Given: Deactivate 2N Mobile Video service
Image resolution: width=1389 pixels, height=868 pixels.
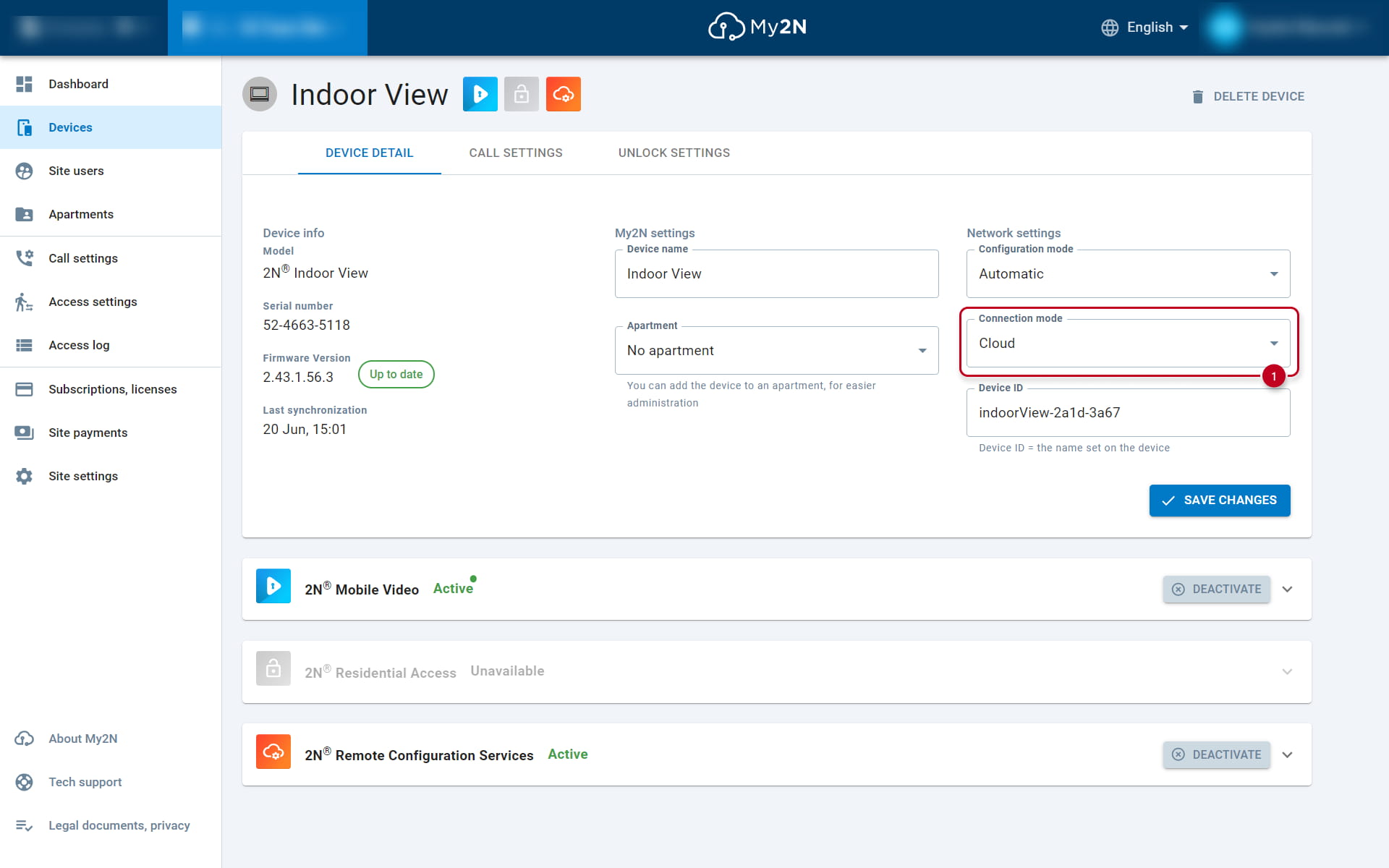Looking at the screenshot, I should coord(1217,589).
